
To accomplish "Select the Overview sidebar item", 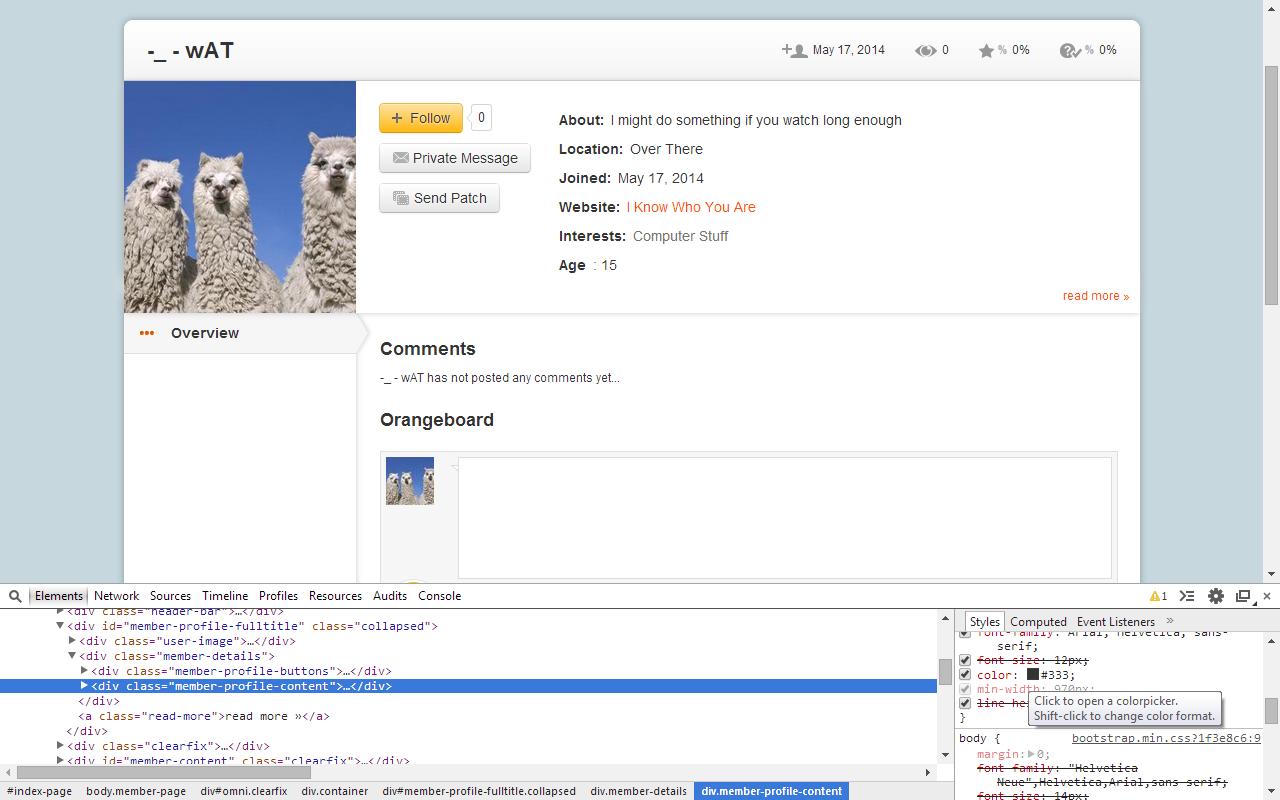I will [x=240, y=333].
